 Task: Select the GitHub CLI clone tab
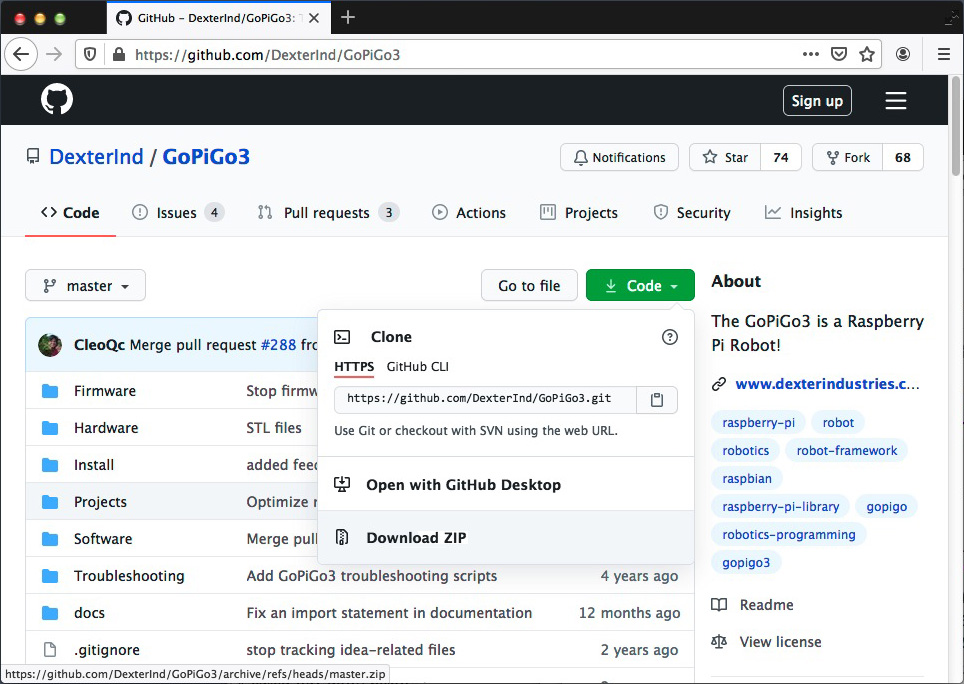tap(418, 367)
